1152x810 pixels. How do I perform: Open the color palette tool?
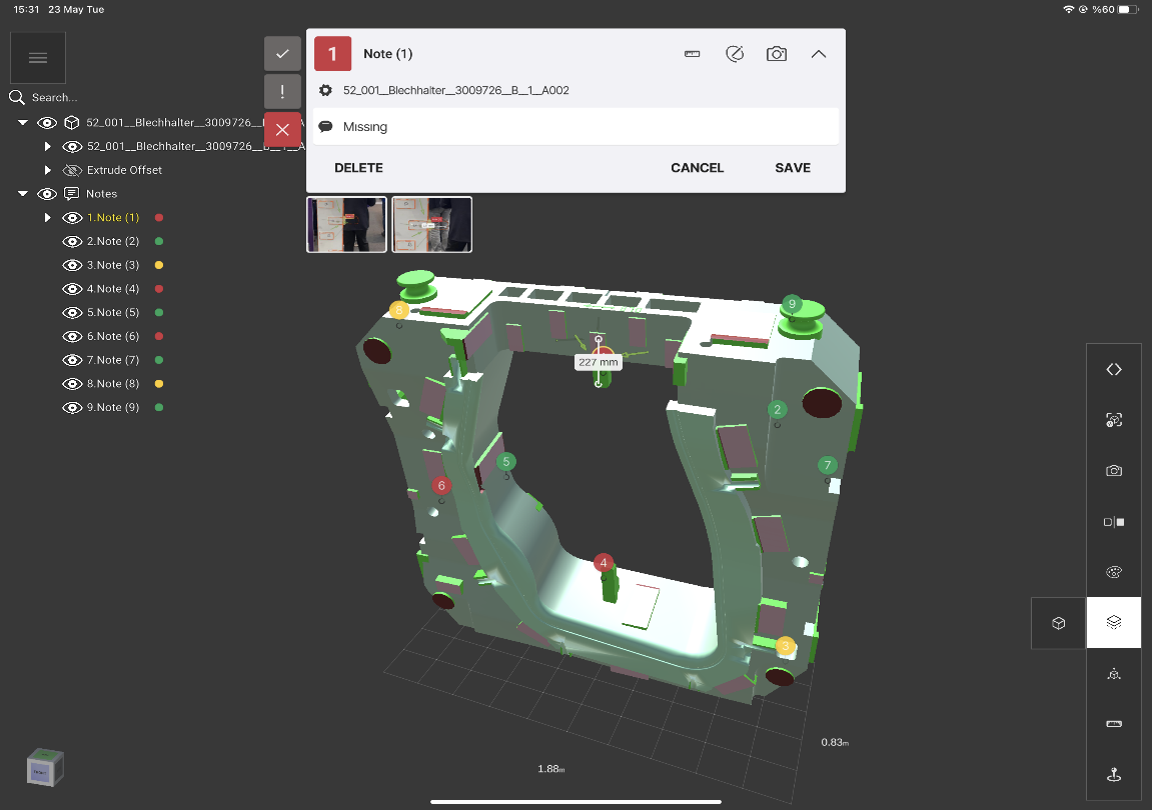point(1114,572)
